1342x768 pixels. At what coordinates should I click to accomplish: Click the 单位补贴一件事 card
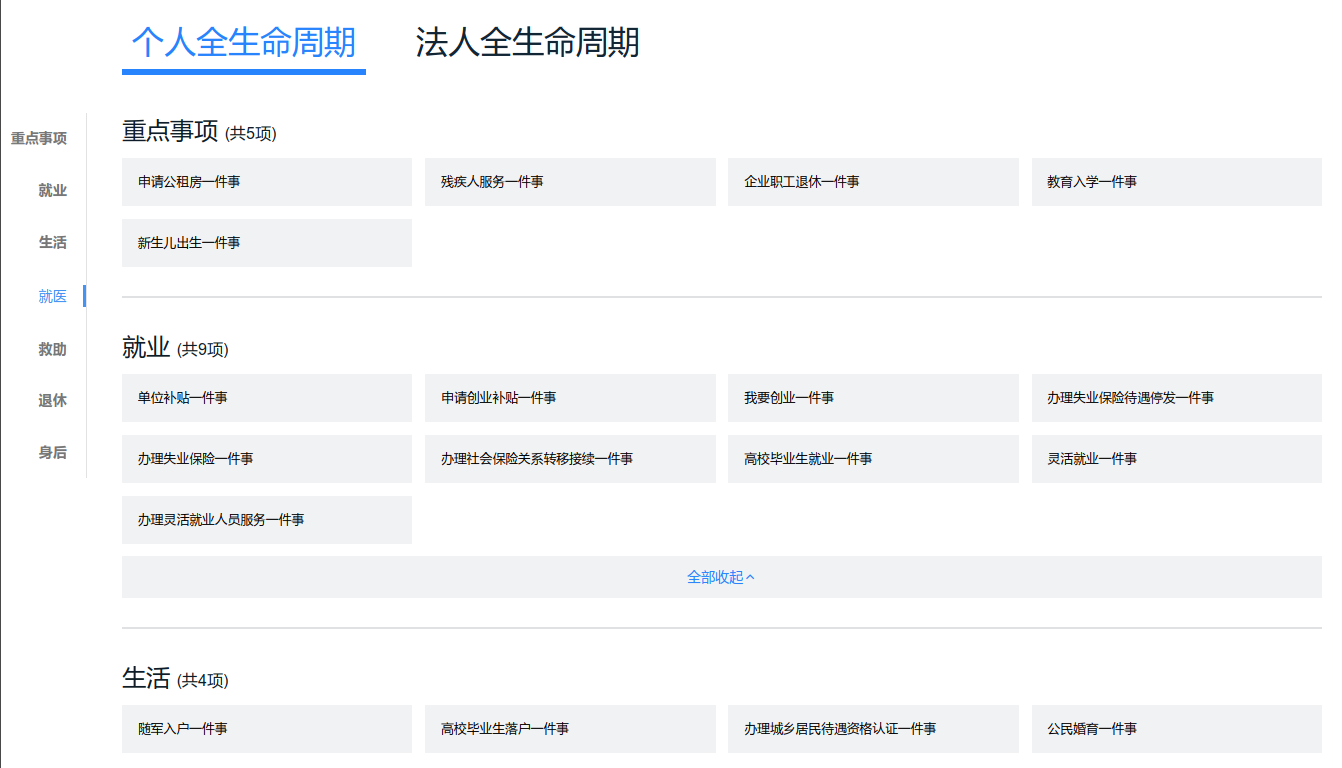[x=266, y=398]
